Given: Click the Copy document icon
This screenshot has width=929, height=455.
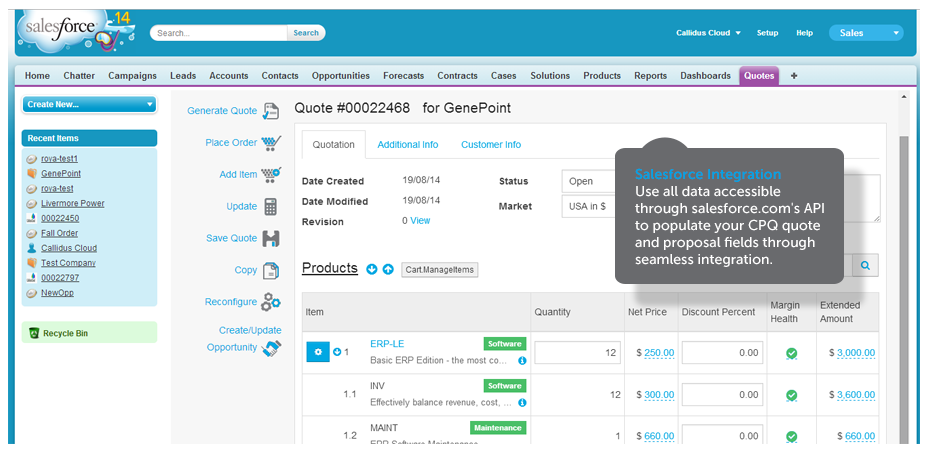Looking at the screenshot, I should coord(271,270).
